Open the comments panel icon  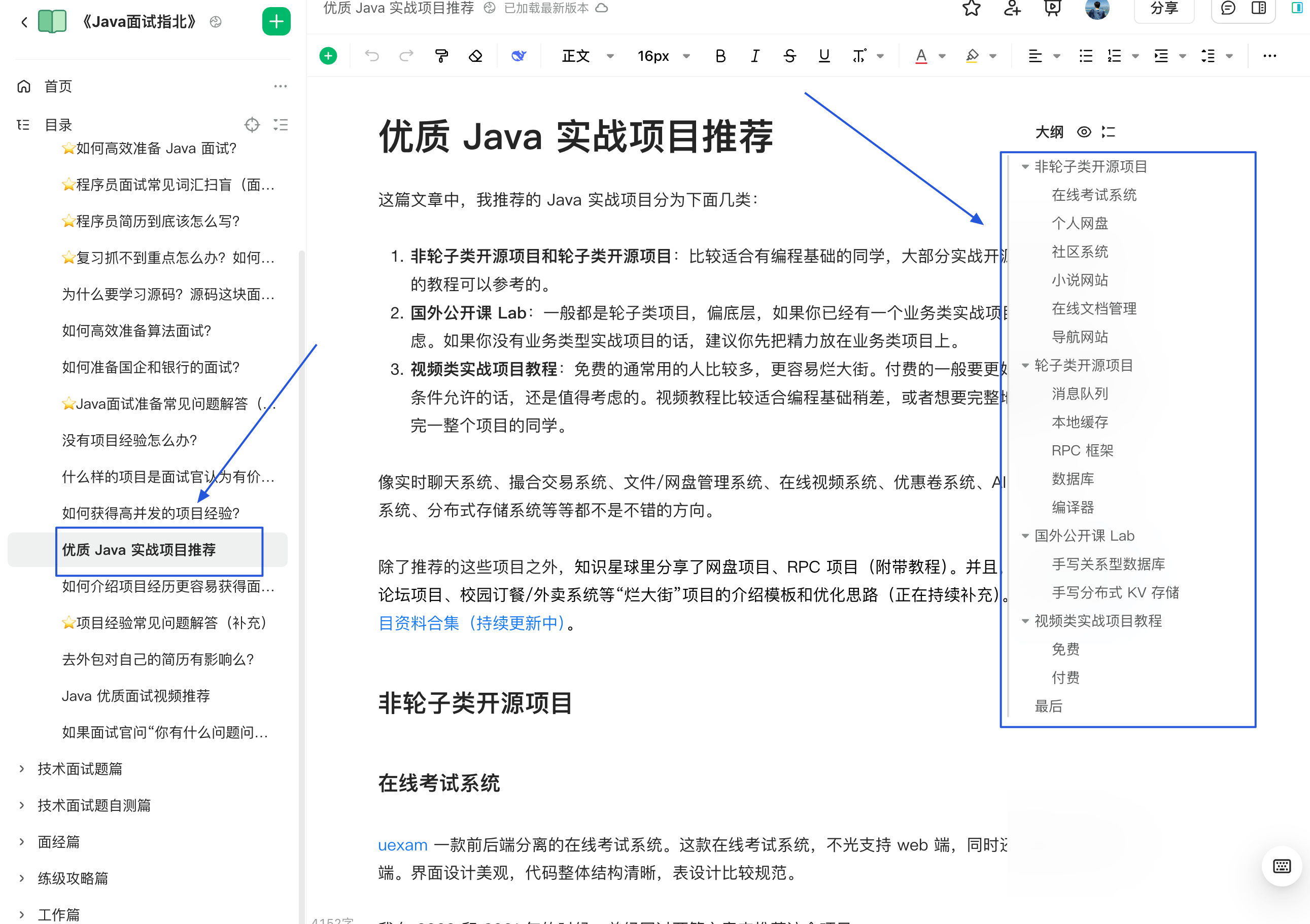(1227, 9)
